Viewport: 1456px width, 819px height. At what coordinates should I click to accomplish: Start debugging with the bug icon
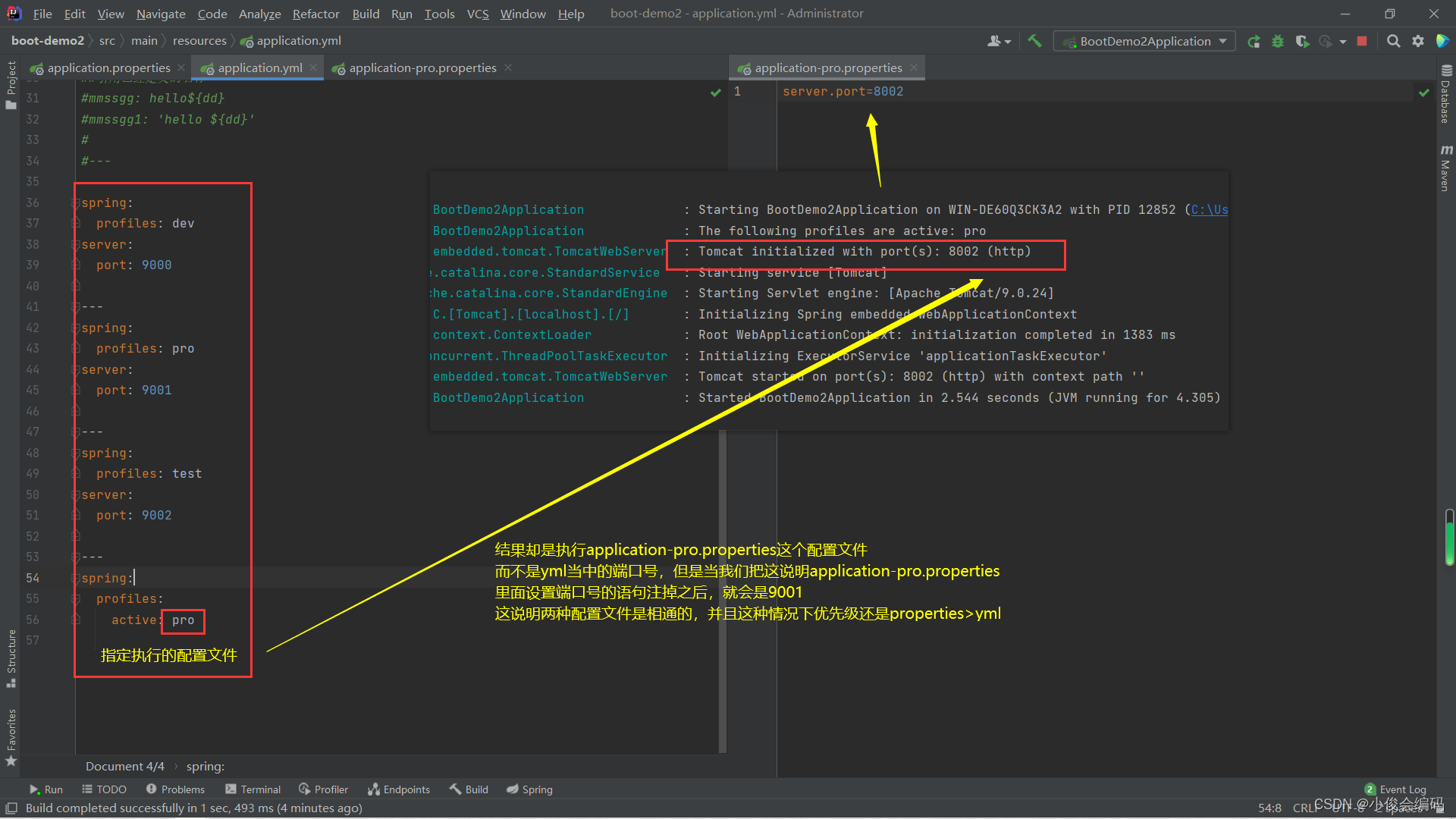click(1277, 41)
